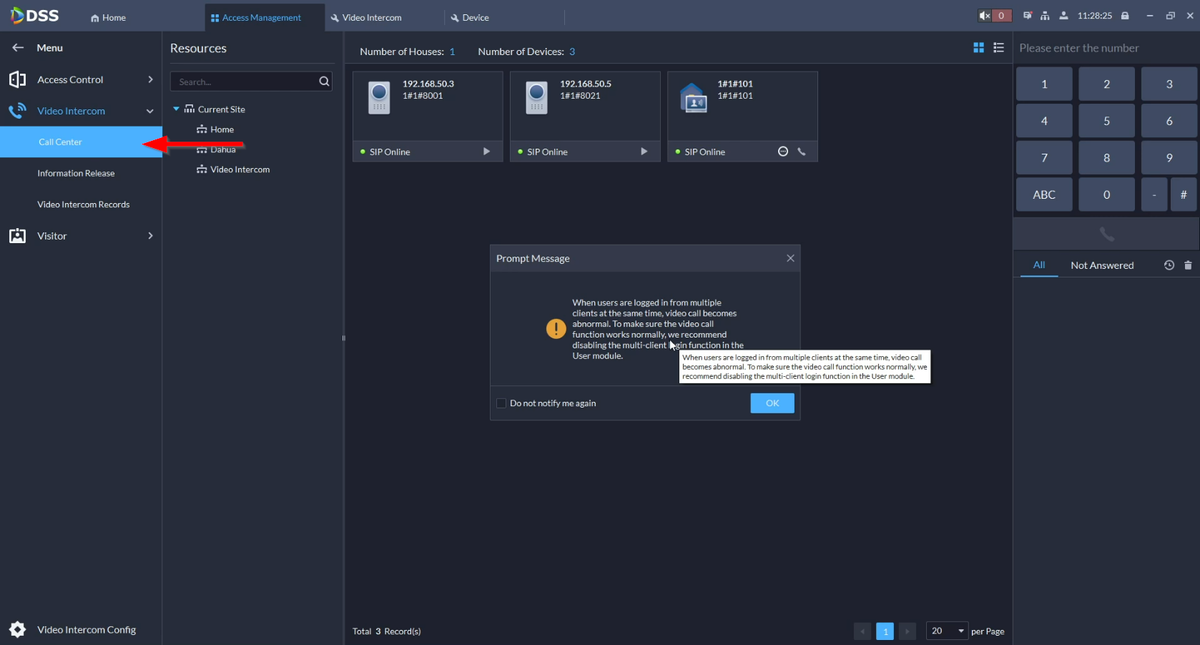Open Call Center in sidebar
Screen dimensions: 1200x645
[x=81, y=142]
